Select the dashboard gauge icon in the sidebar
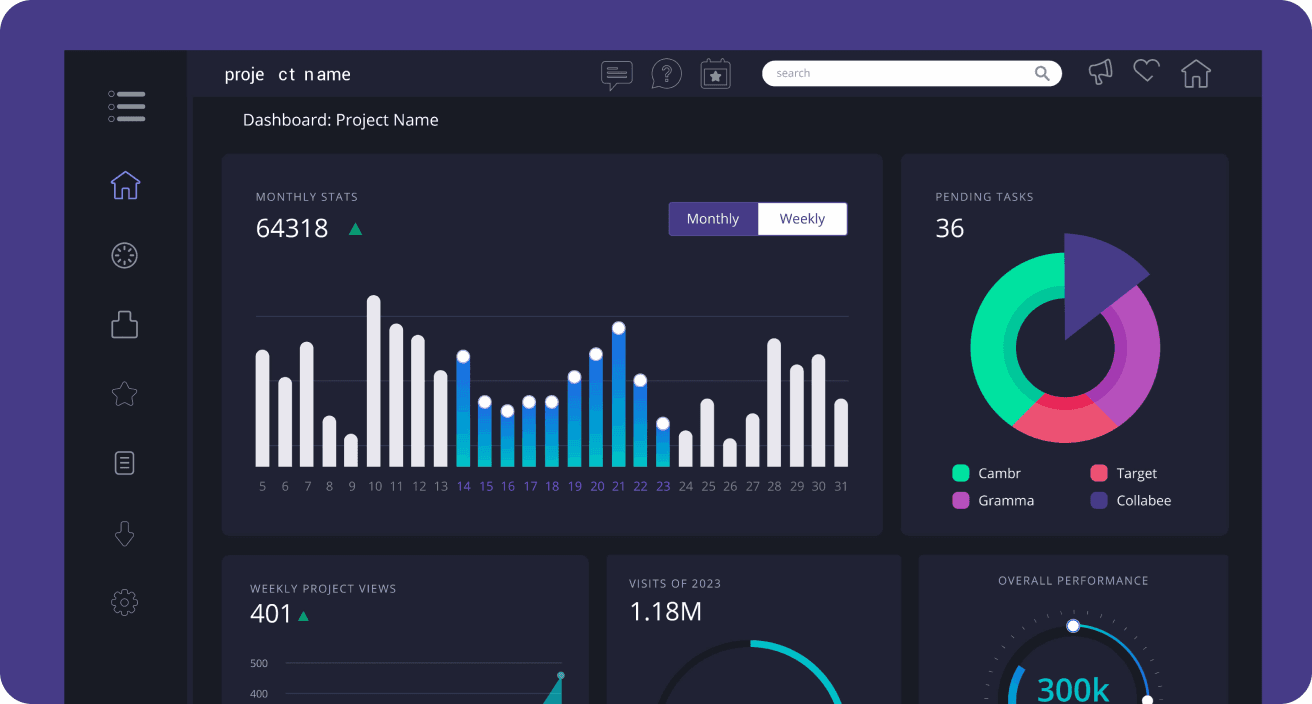This screenshot has height=704, width=1312. 124,255
